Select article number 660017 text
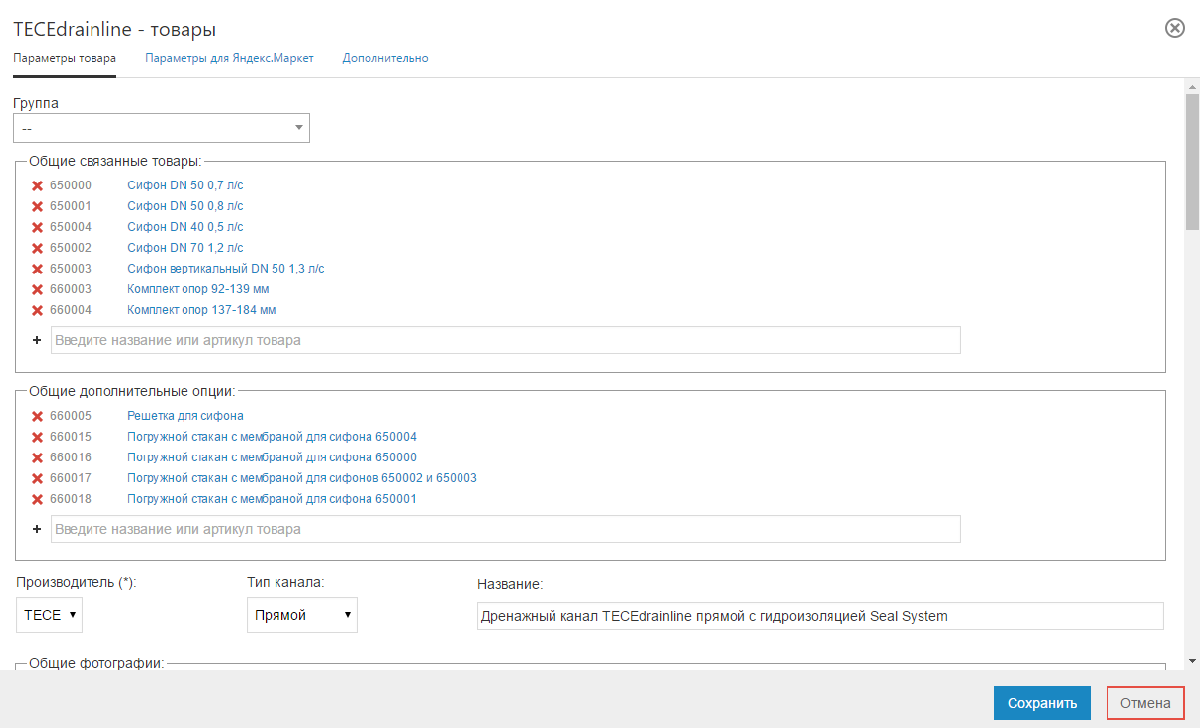The height and width of the screenshot is (728, 1200). coord(71,478)
